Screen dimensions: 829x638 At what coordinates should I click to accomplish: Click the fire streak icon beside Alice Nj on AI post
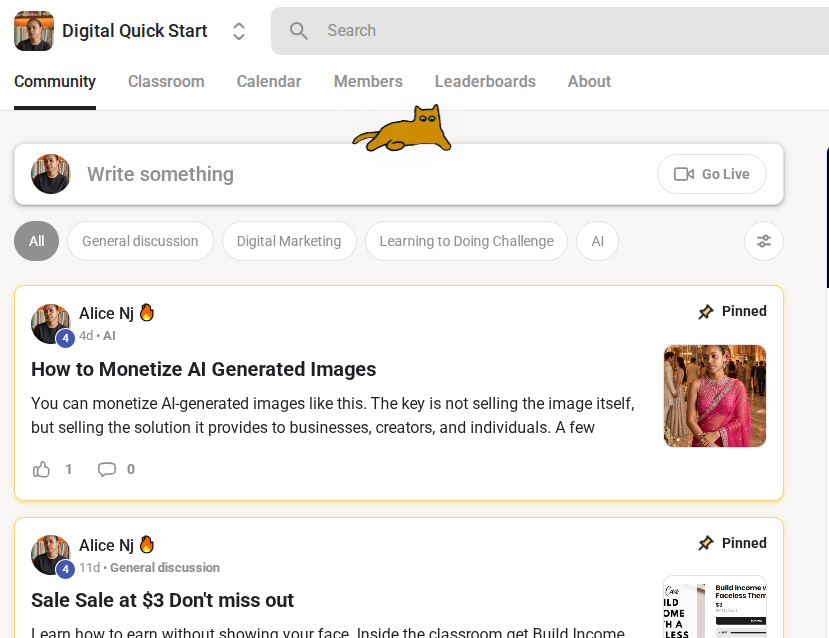[146, 312]
